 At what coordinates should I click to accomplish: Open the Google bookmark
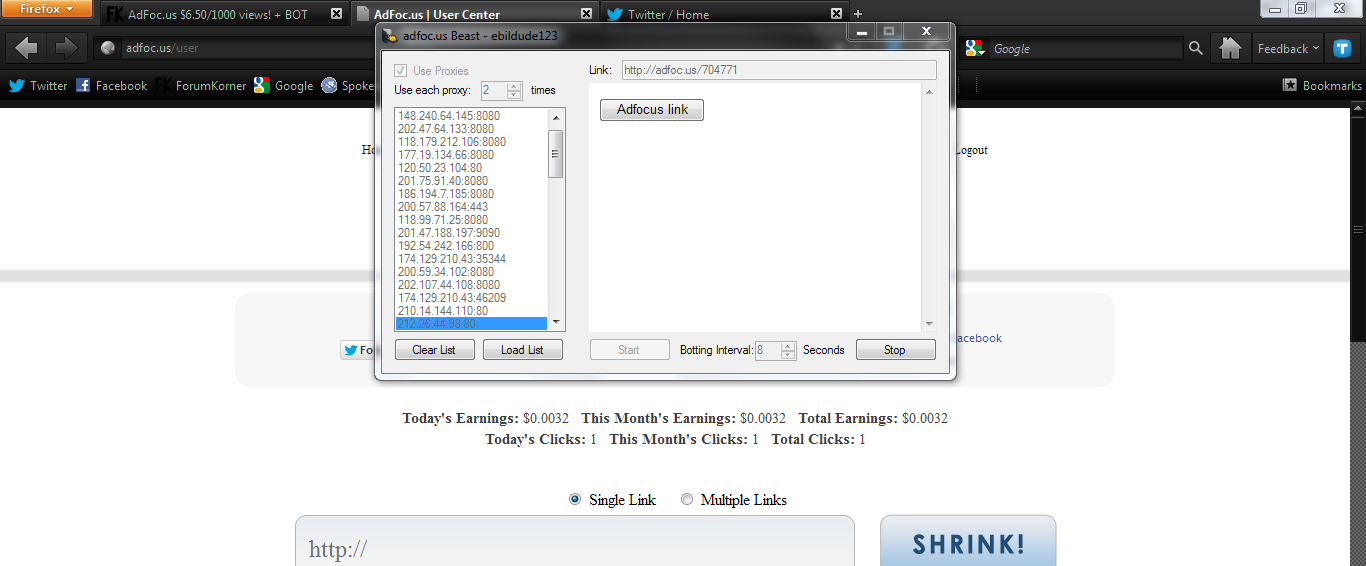tap(283, 86)
